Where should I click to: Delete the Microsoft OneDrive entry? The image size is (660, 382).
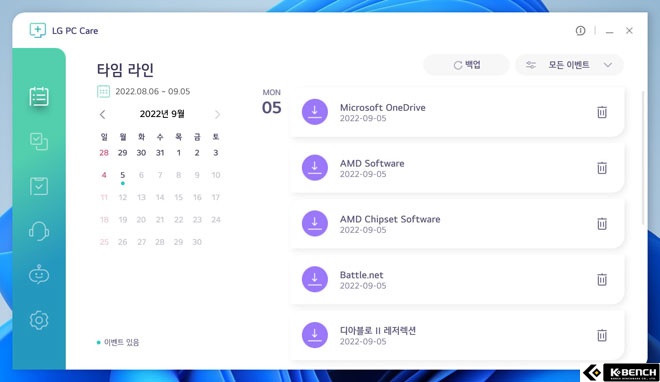point(602,112)
